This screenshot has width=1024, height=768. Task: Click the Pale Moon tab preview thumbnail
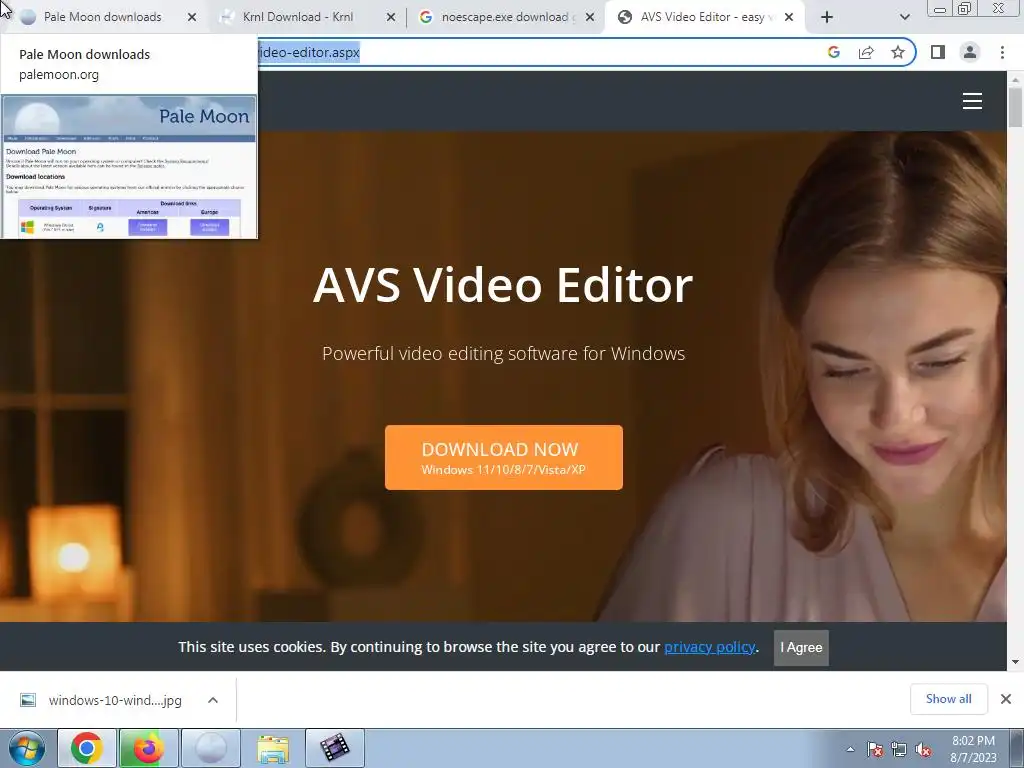click(129, 167)
